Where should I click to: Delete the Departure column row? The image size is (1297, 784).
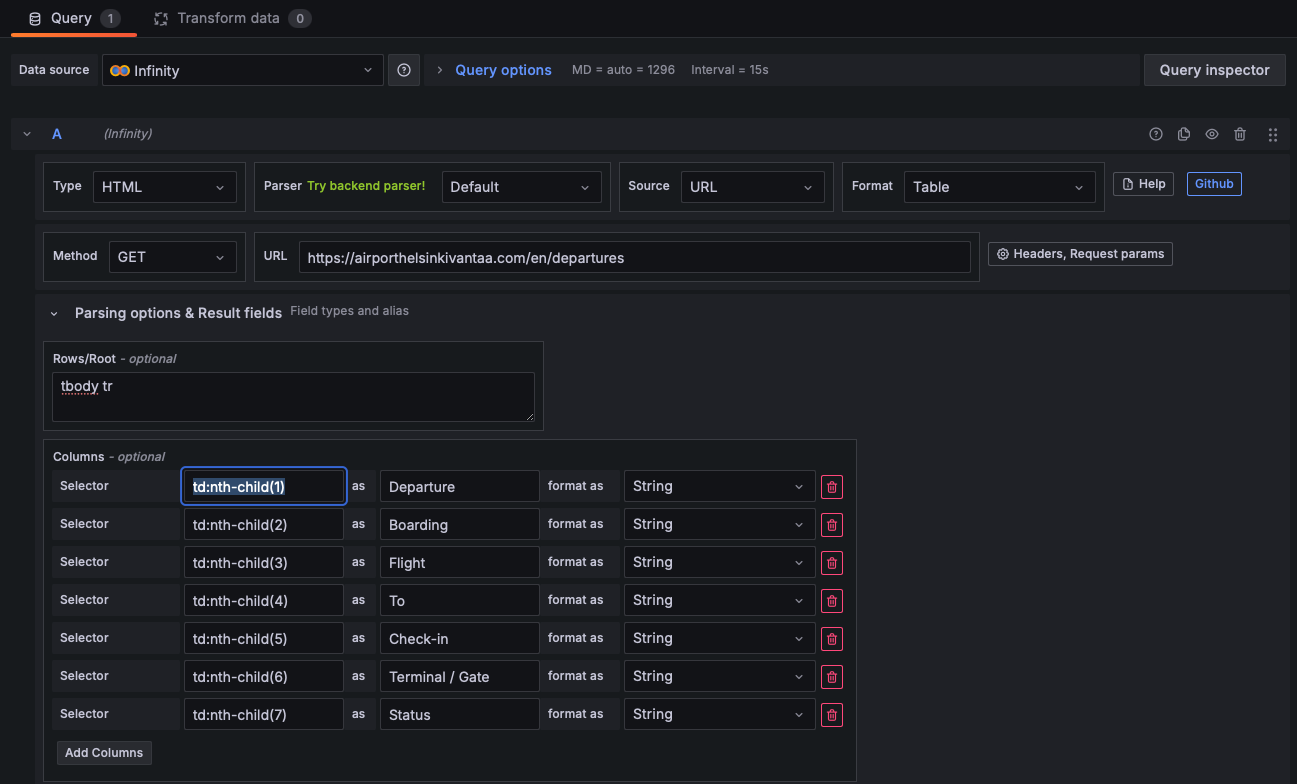click(832, 487)
